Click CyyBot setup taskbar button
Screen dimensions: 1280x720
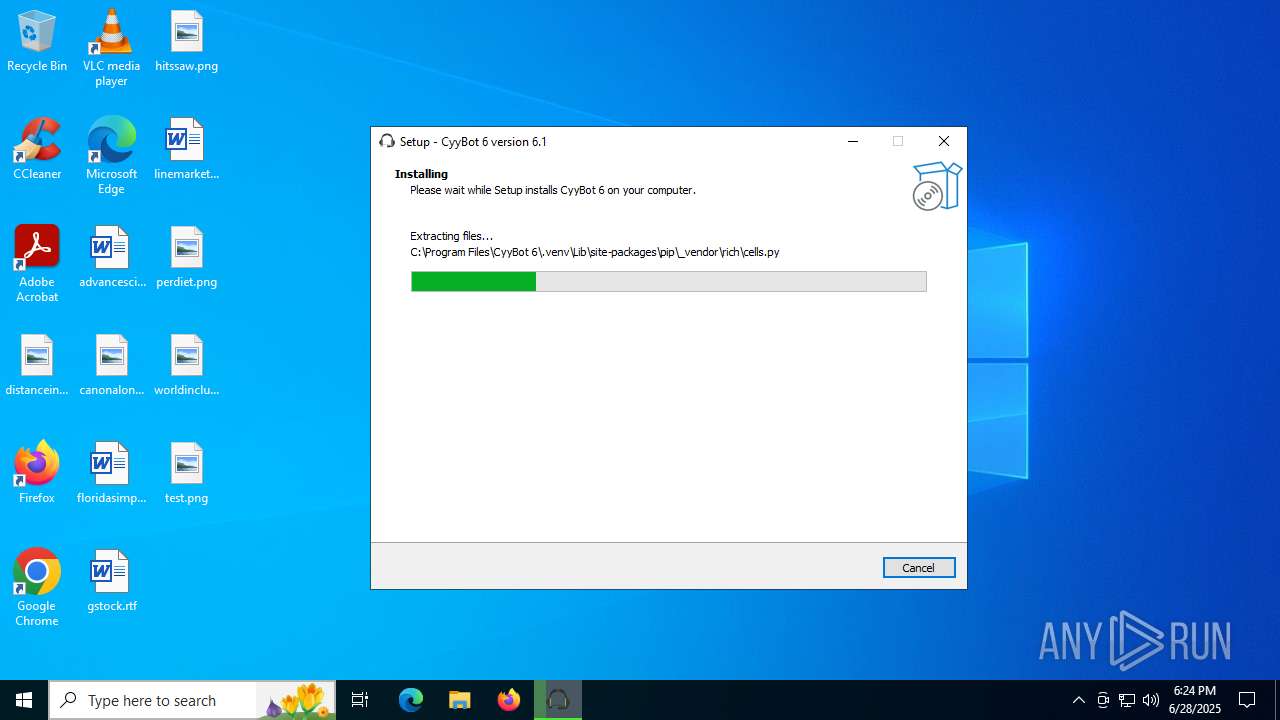tap(558, 700)
